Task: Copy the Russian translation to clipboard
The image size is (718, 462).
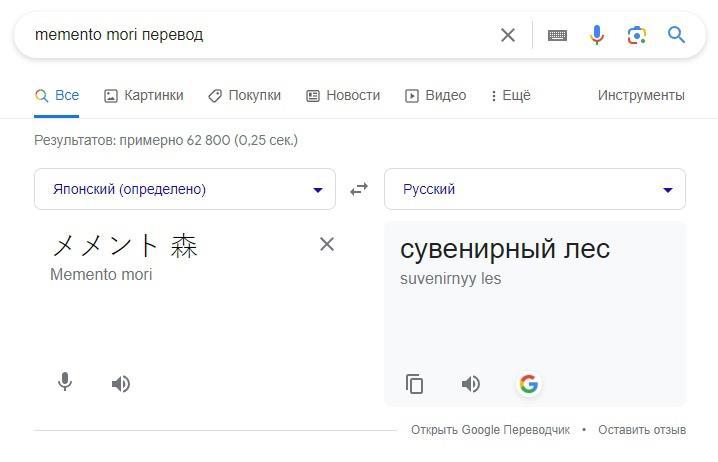Action: coord(414,384)
